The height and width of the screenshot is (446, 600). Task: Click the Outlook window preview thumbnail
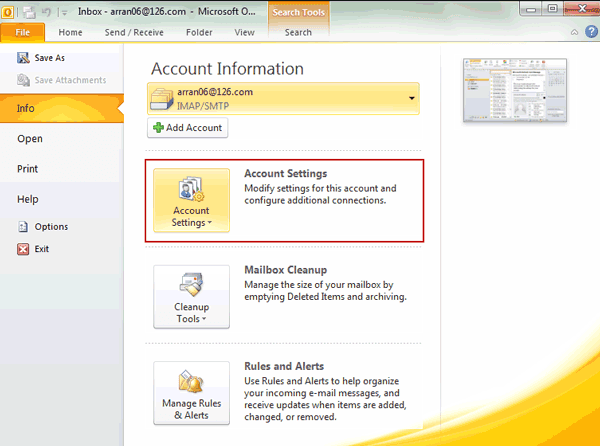click(x=515, y=91)
